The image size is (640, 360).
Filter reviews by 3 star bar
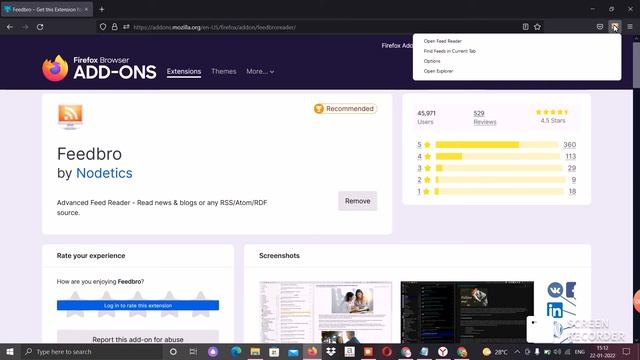(x=498, y=168)
